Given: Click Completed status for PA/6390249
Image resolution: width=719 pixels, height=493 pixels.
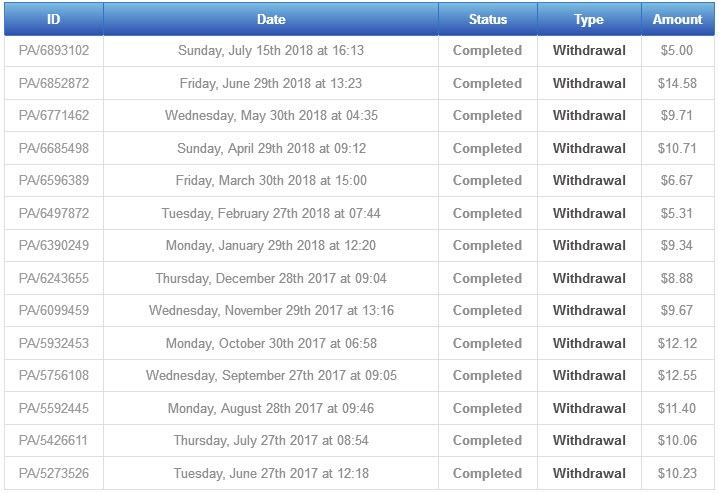Looking at the screenshot, I should tap(487, 246).
